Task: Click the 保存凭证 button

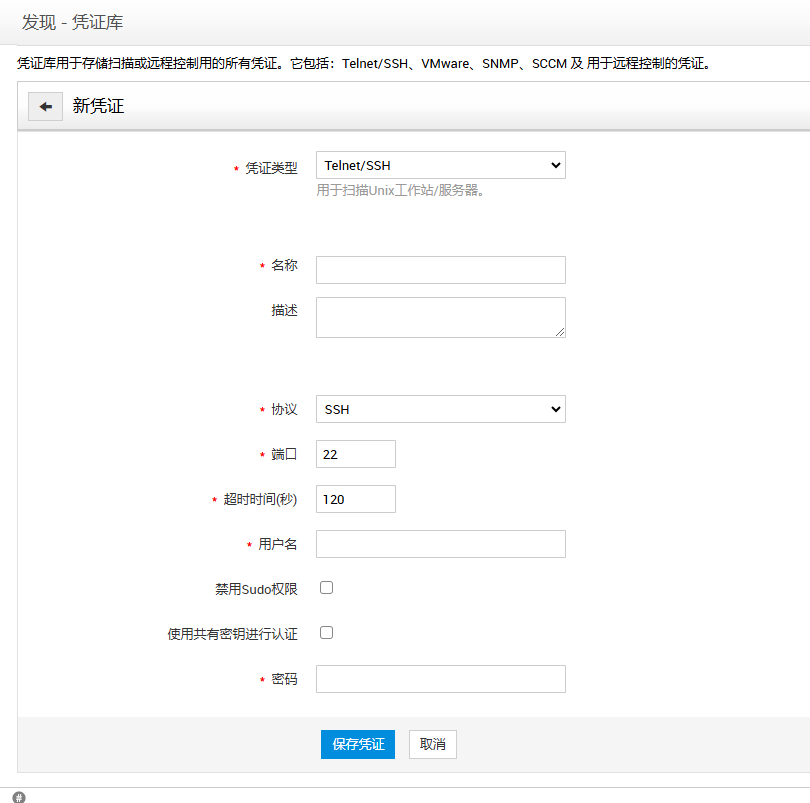Action: click(x=358, y=744)
